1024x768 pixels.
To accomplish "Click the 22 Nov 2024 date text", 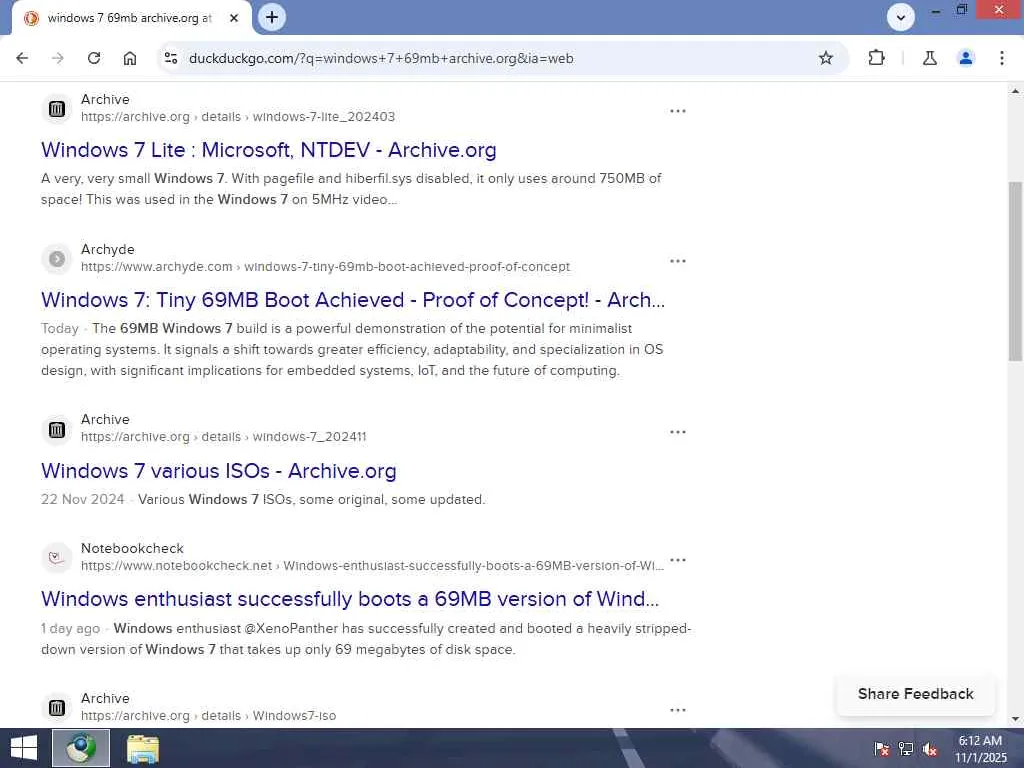I will (x=82, y=500).
